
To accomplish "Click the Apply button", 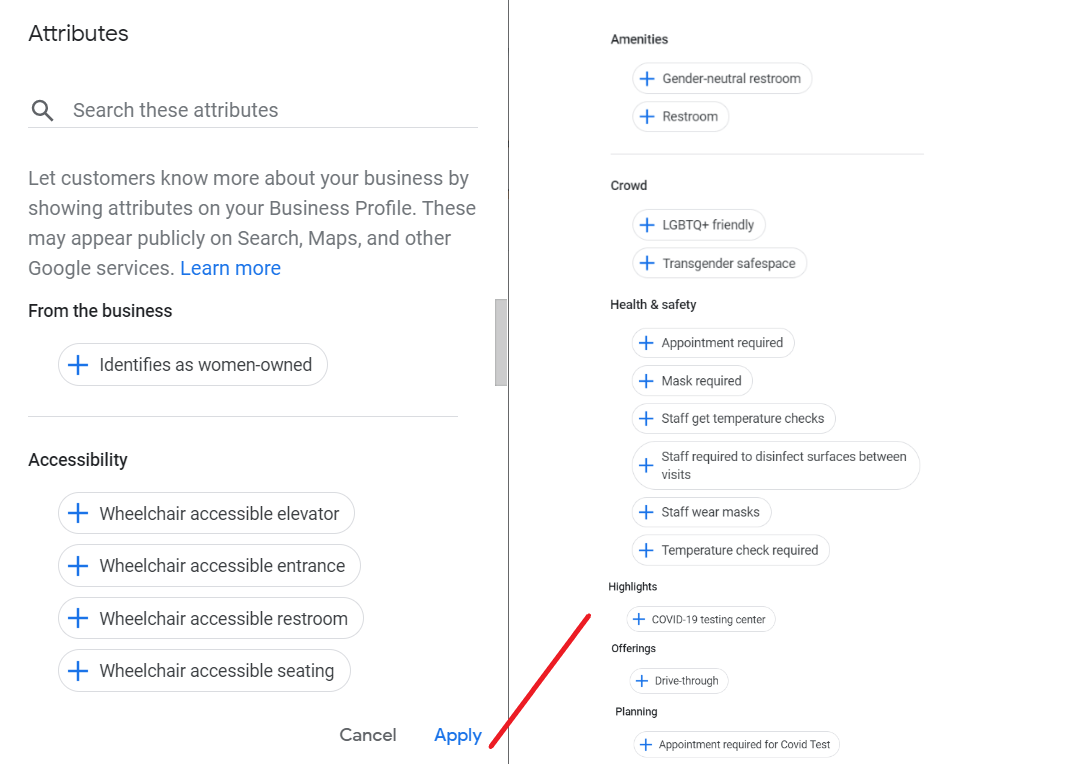I will (x=457, y=735).
